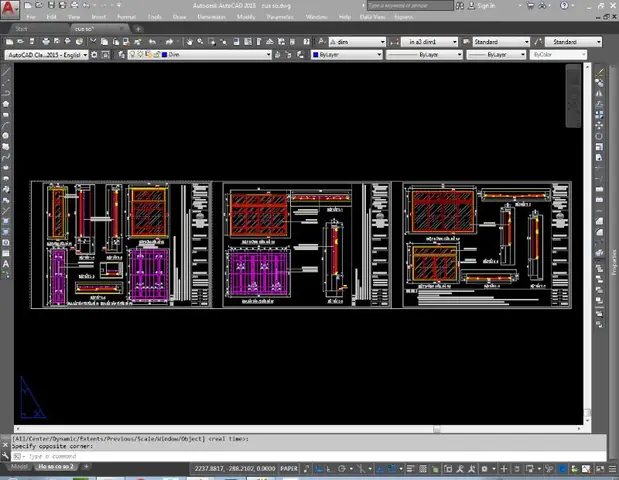Open the Dim layer dropdown
The width and height of the screenshot is (619, 480).
coord(200,54)
